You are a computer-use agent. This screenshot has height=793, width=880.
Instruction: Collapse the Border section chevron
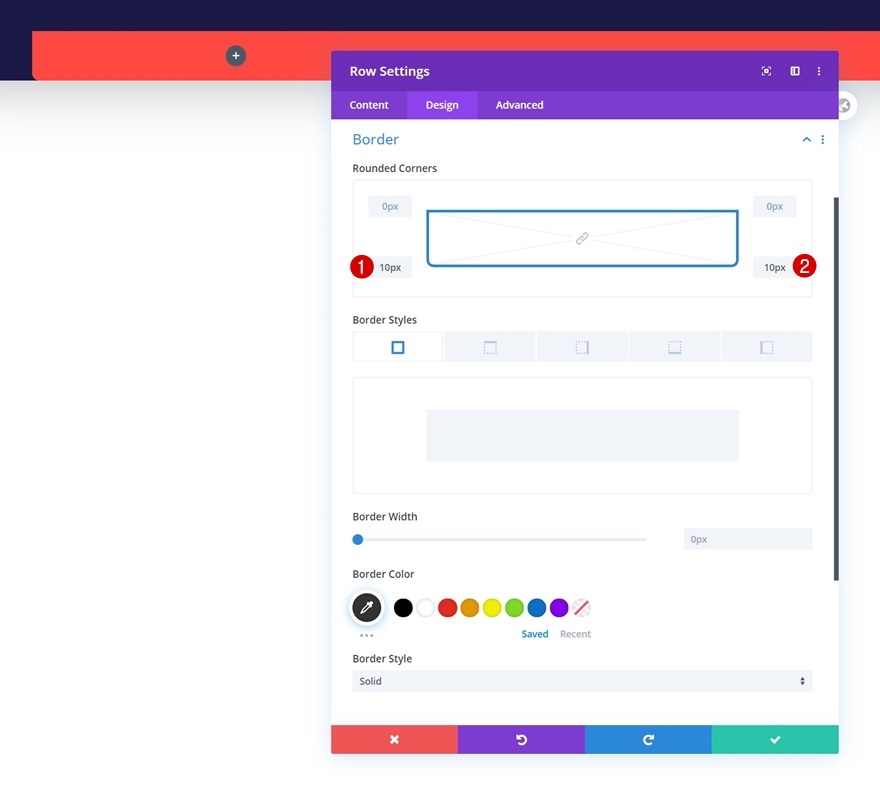tap(806, 139)
